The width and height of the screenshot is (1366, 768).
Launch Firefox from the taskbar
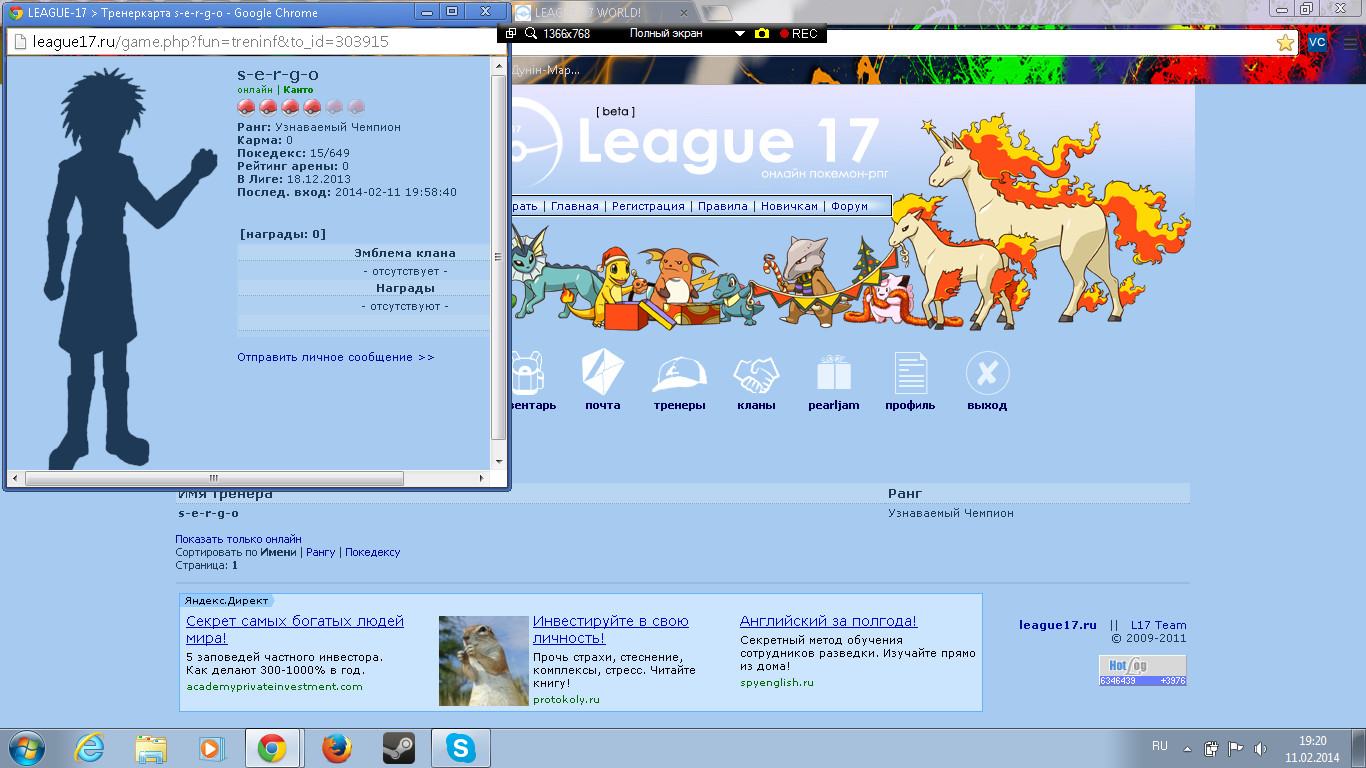(x=338, y=748)
